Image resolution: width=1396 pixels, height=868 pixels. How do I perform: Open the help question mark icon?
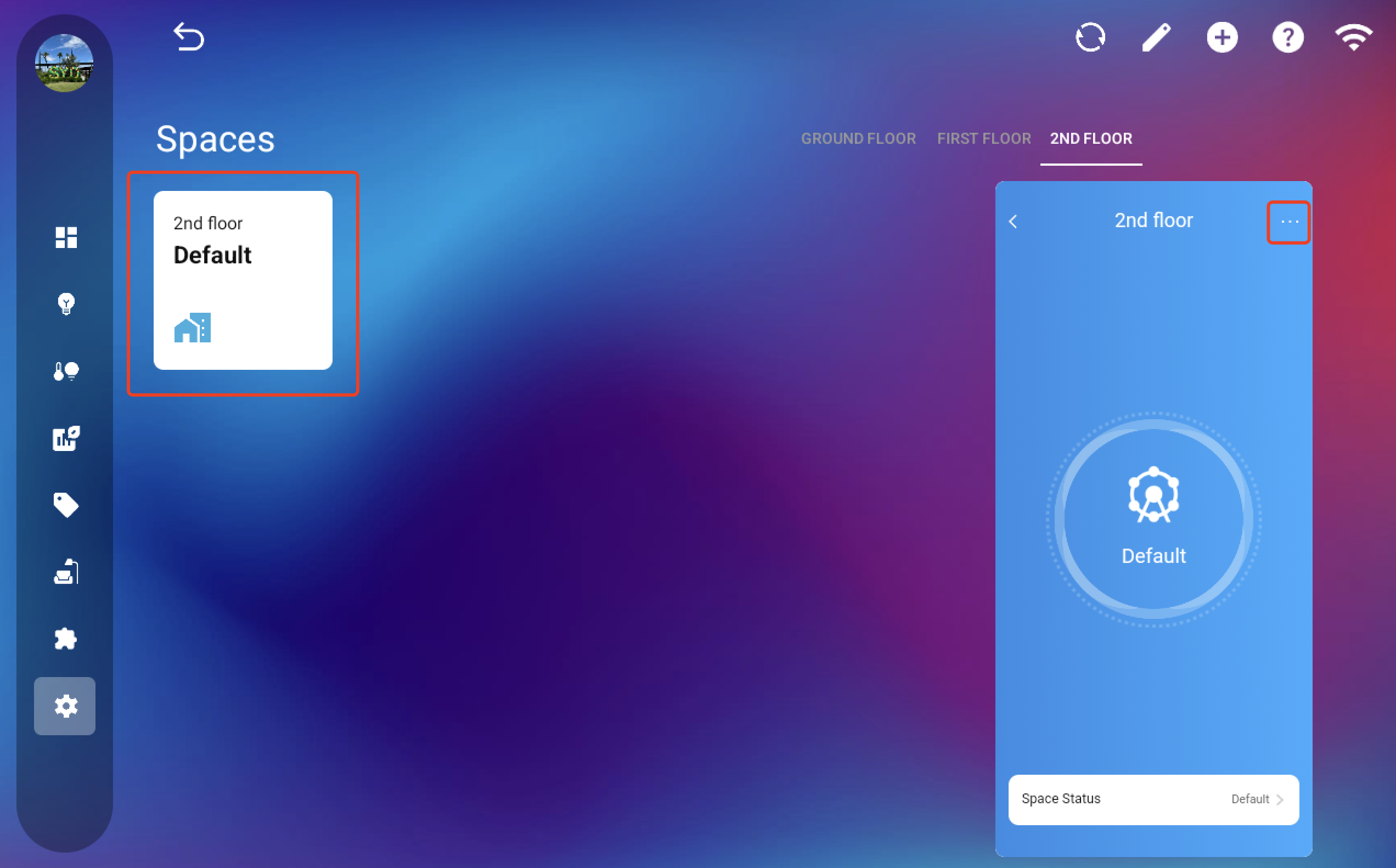pos(1287,38)
